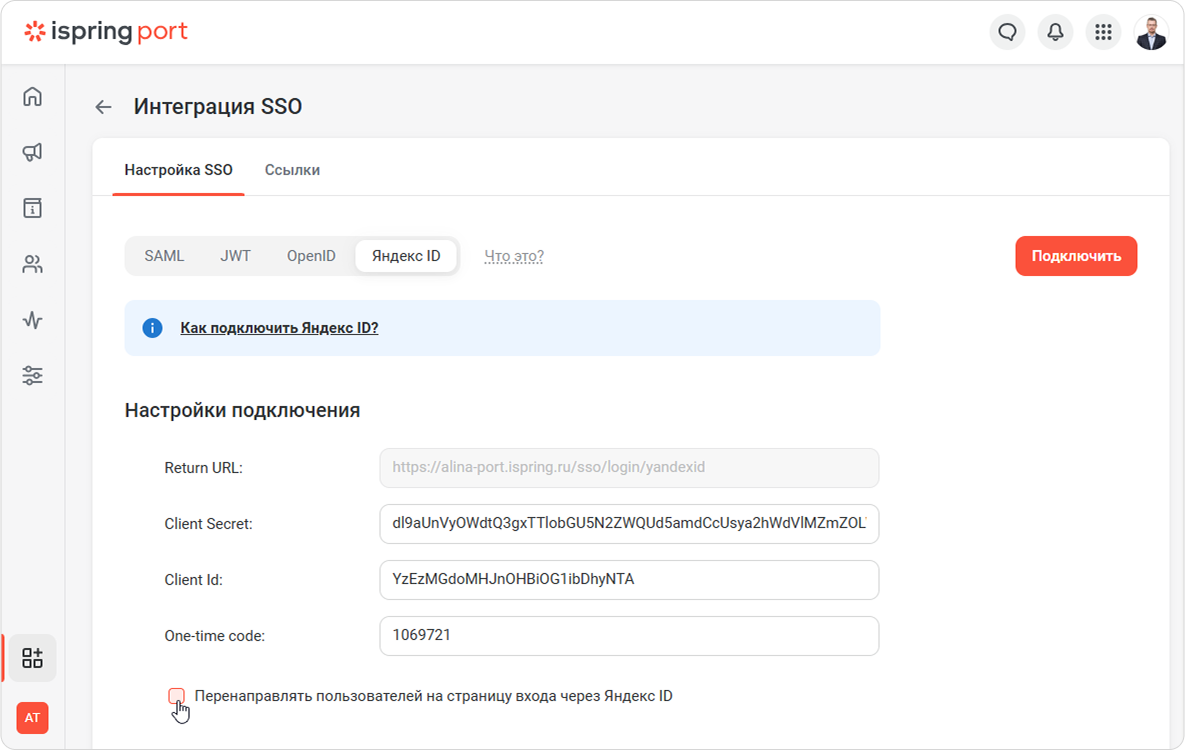1185x750 pixels.
Task: Switch to the Настройка SSO tab
Action: click(178, 170)
